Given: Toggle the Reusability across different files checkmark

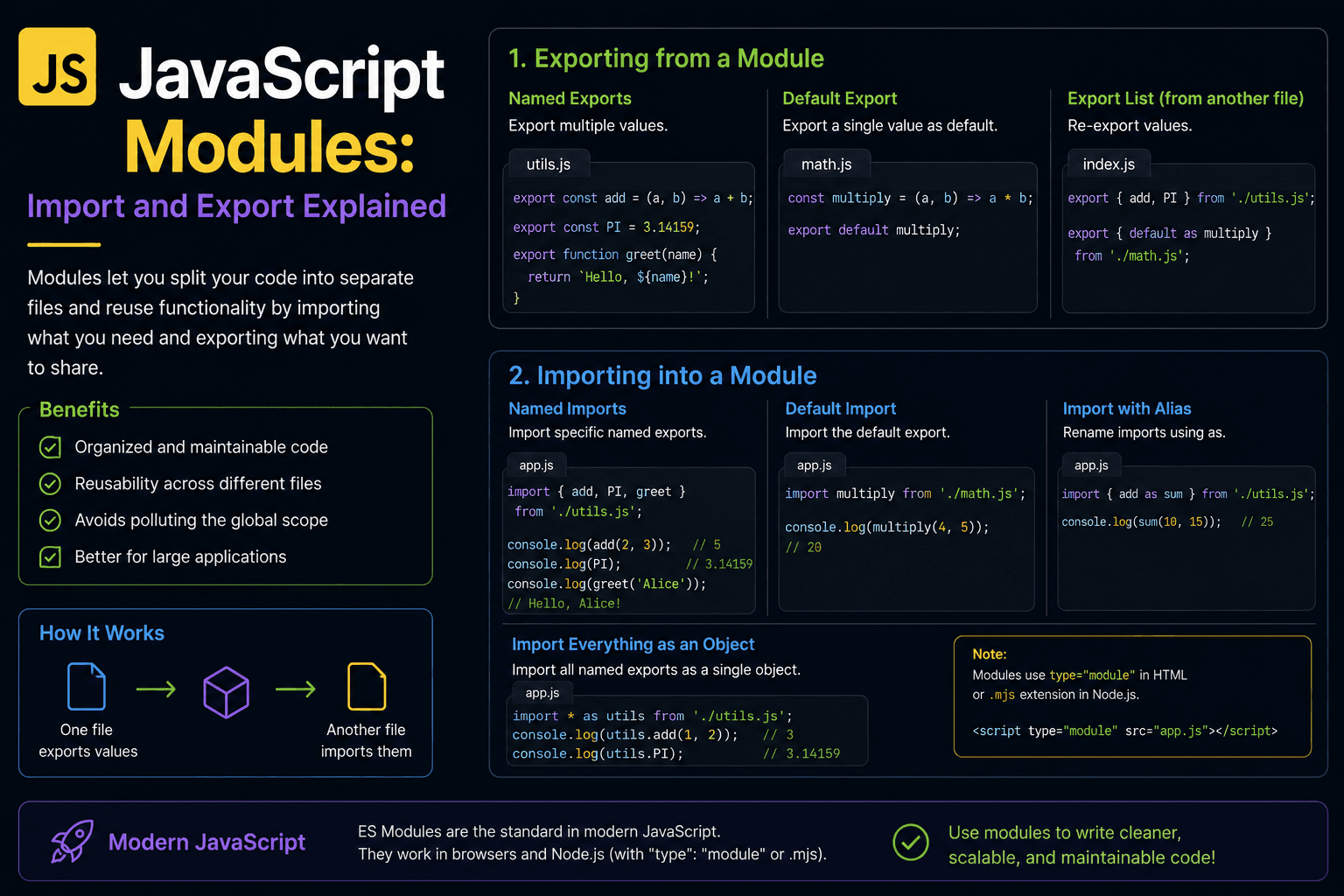Looking at the screenshot, I should 51,484.
